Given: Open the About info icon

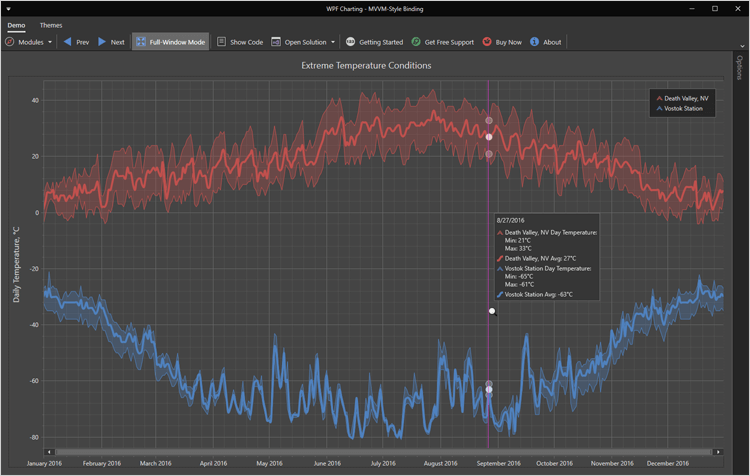Looking at the screenshot, I should (x=534, y=42).
